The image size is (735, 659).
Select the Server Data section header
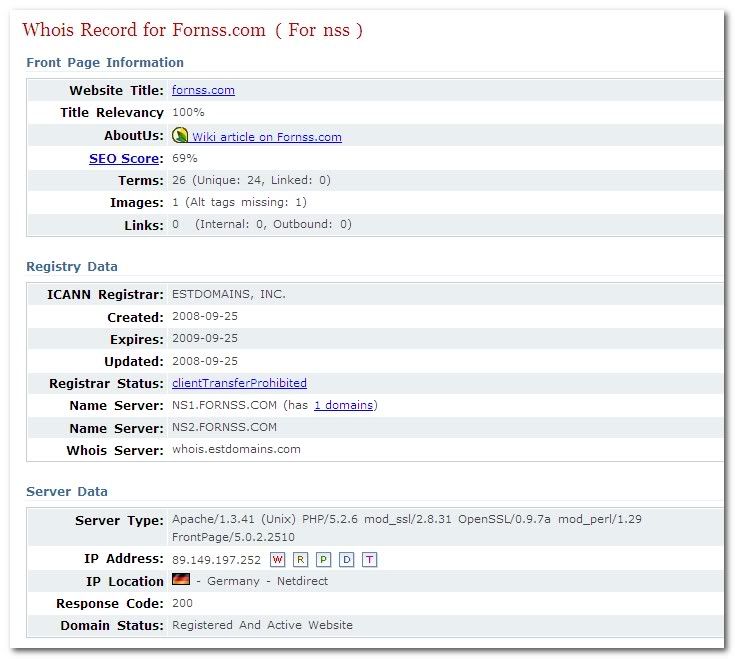point(67,492)
